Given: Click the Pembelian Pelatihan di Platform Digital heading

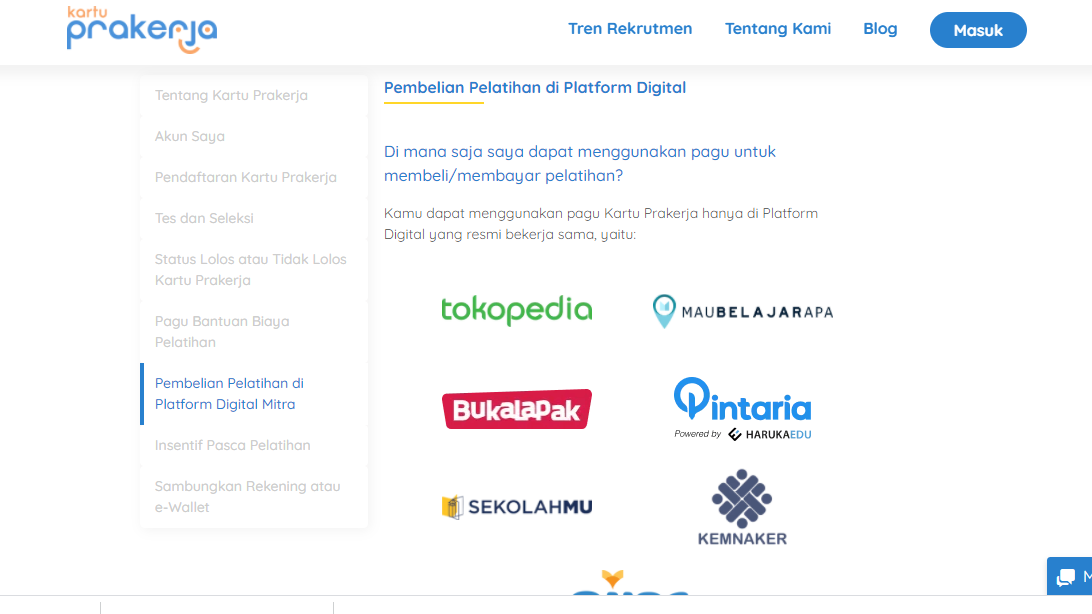Looking at the screenshot, I should 535,88.
